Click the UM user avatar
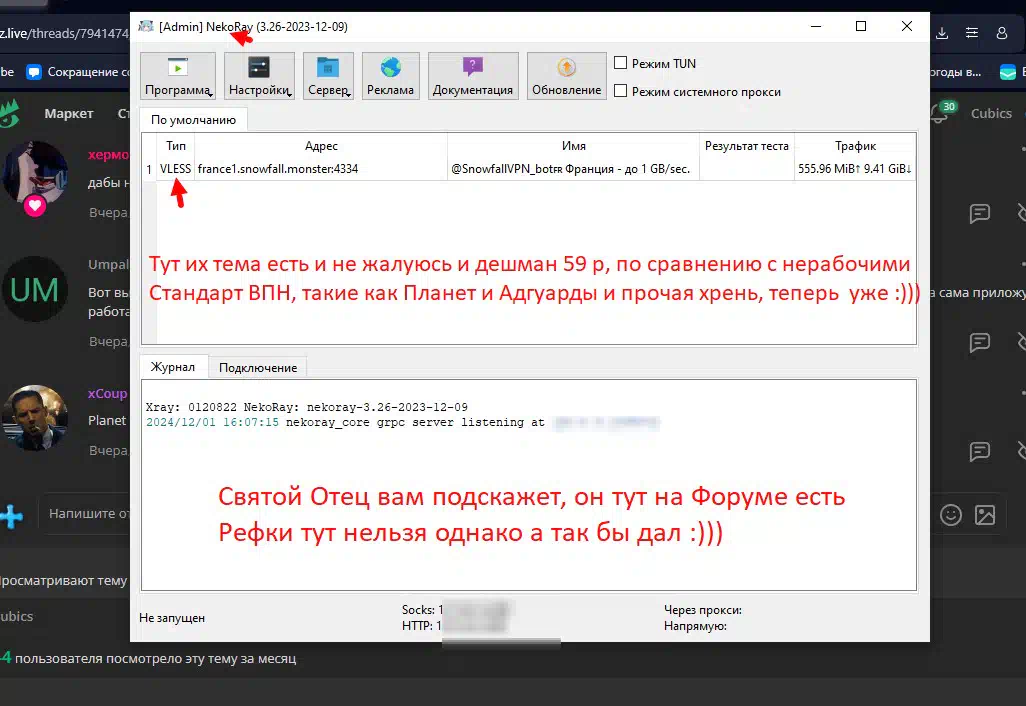Viewport: 1026px width, 706px height. [35, 289]
